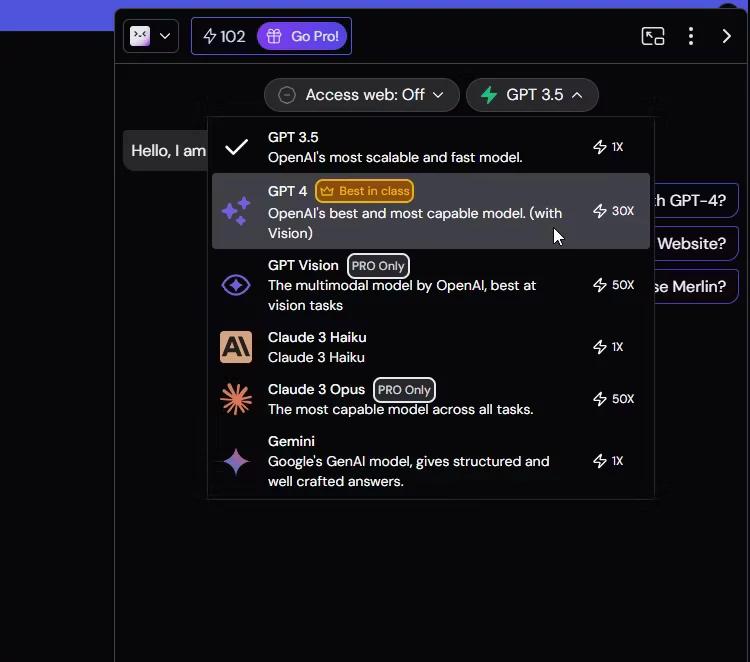Expand the Access web chevron arrow

(x=438, y=95)
